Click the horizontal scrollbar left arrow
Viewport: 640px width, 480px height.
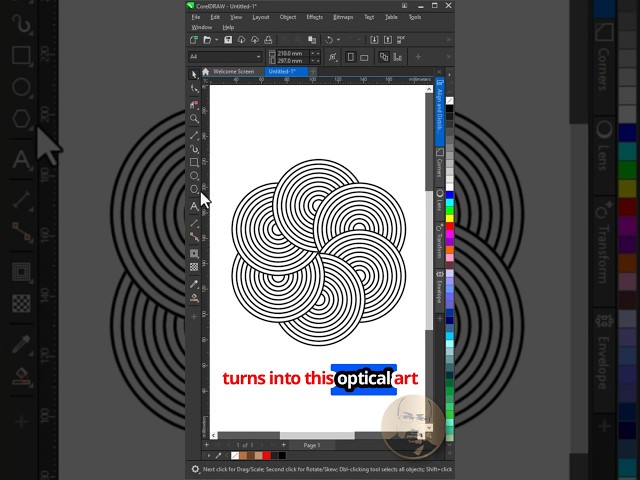click(x=213, y=436)
